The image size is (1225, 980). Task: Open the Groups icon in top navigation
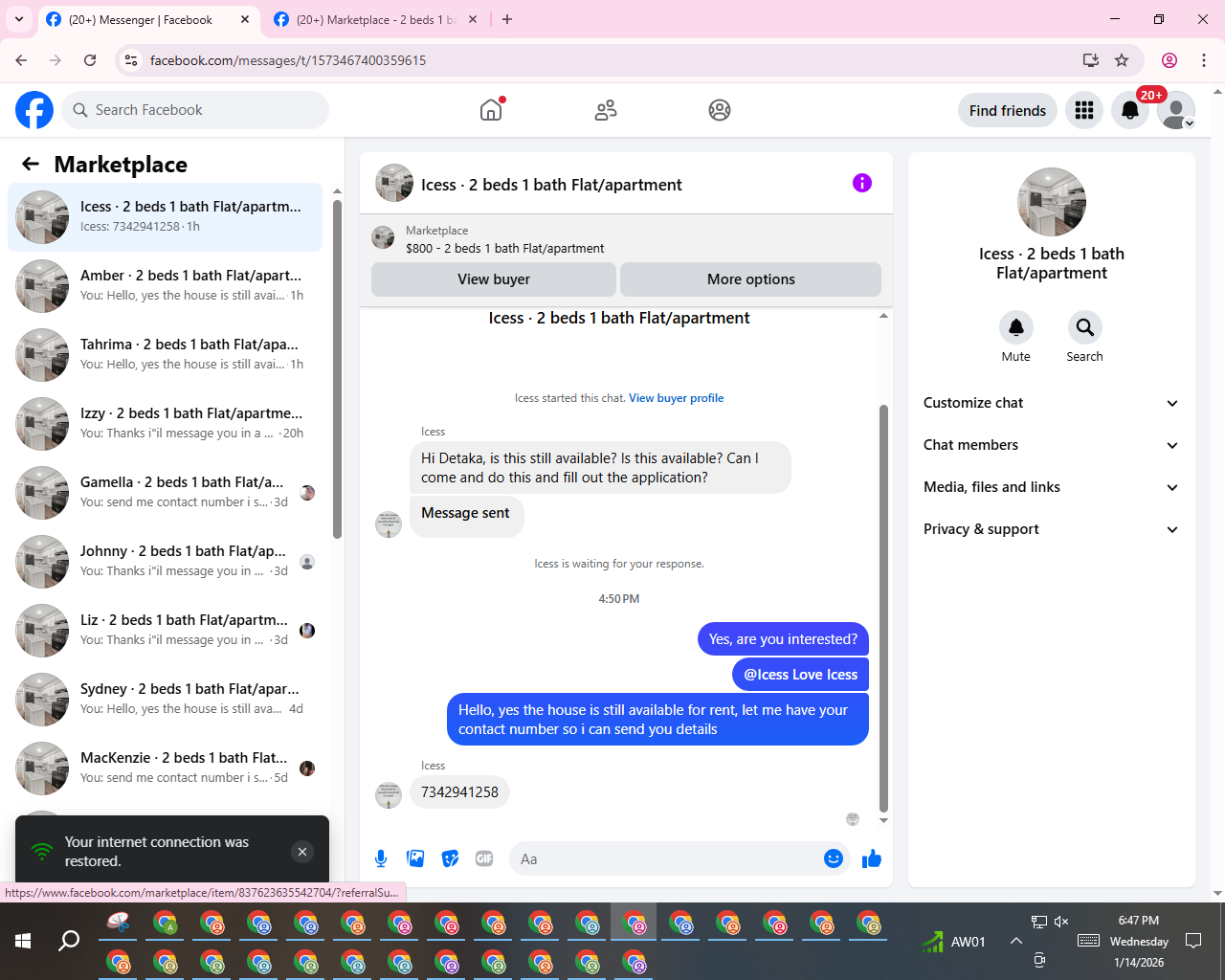point(720,110)
